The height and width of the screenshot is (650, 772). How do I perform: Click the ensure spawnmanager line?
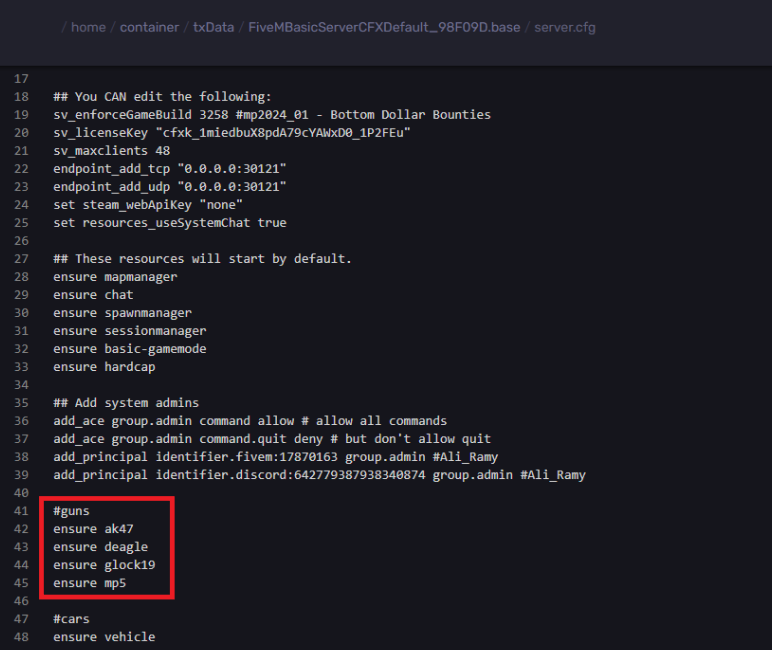(122, 313)
